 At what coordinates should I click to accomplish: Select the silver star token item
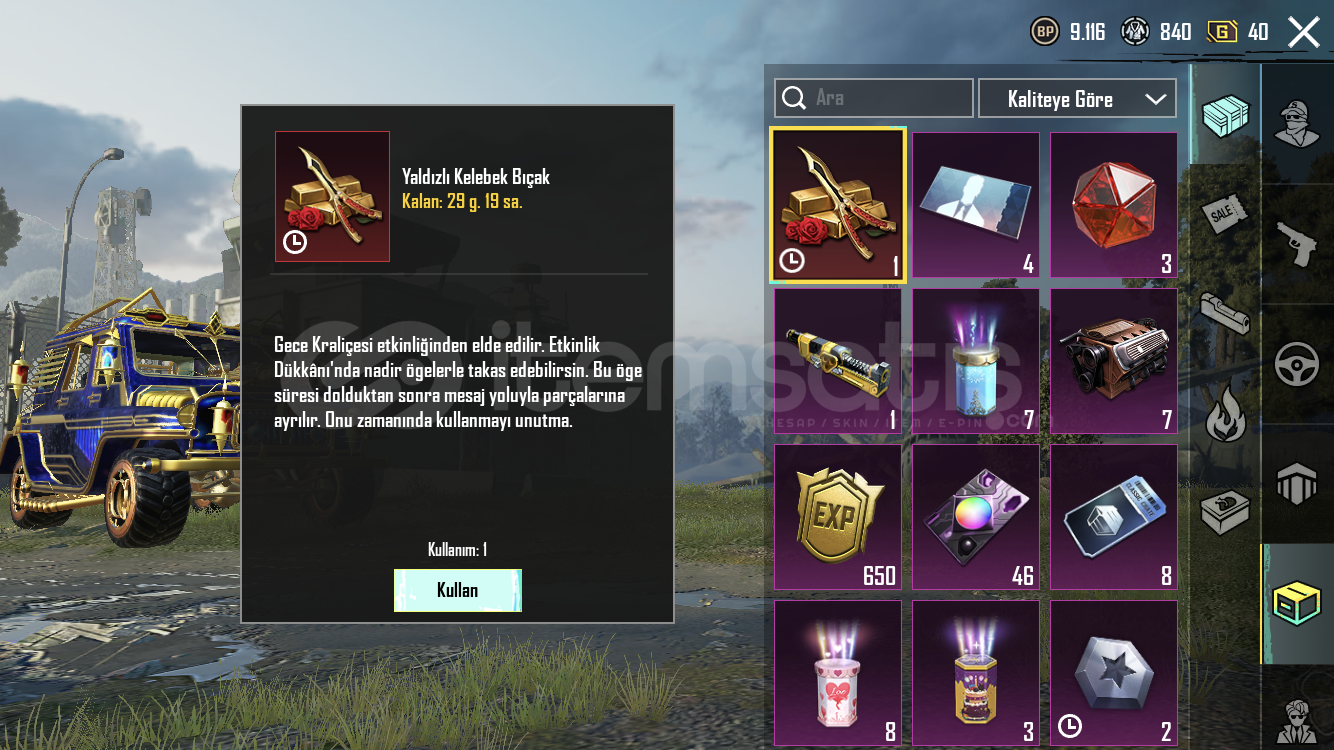click(1114, 673)
